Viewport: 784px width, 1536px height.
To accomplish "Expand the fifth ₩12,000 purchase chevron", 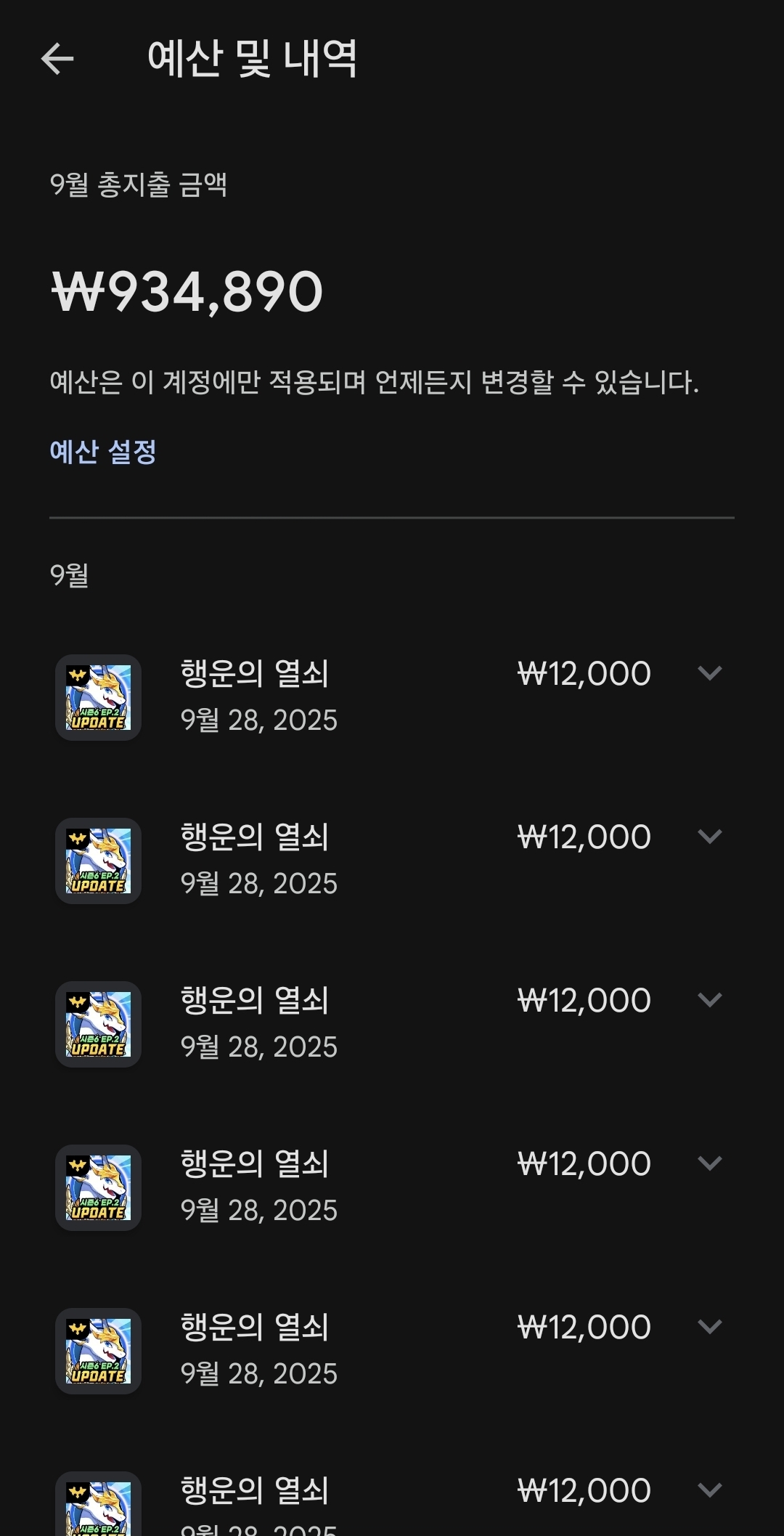I will click(x=709, y=1327).
